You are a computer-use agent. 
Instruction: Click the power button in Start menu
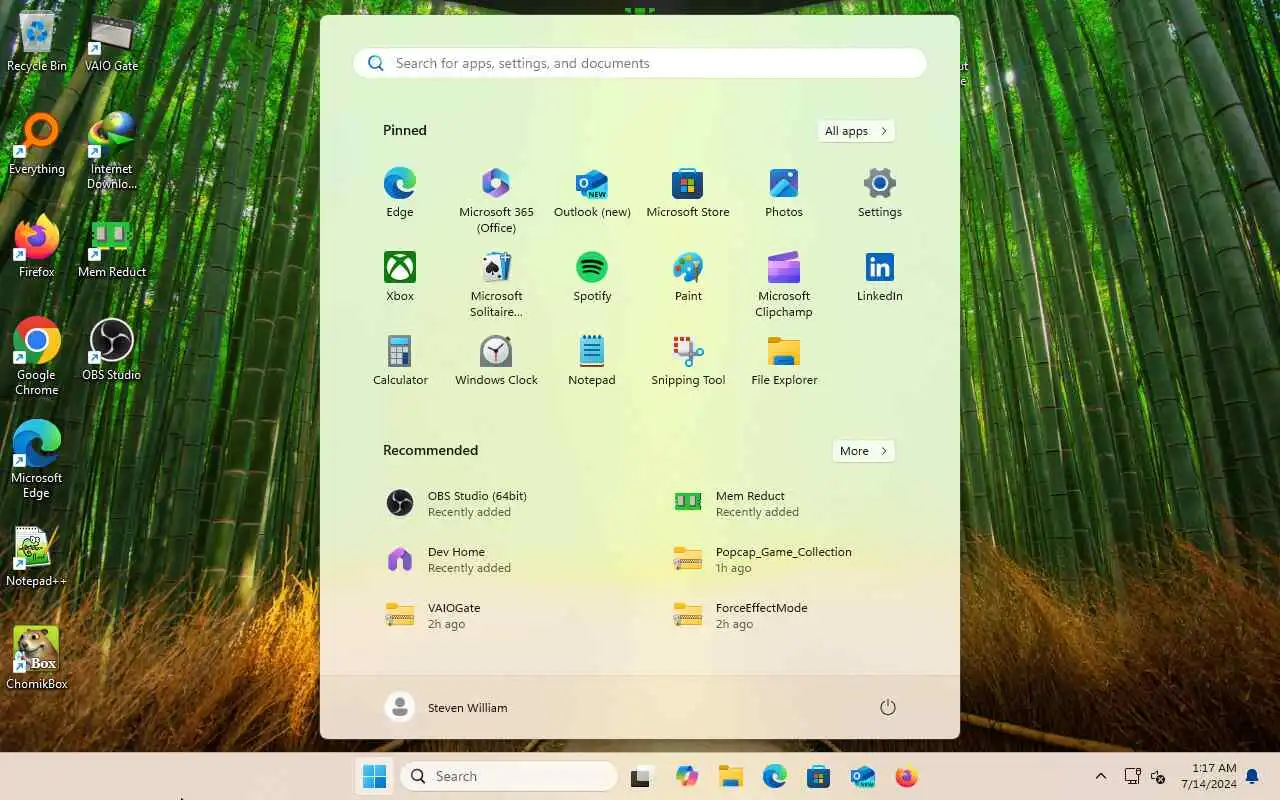click(x=887, y=707)
